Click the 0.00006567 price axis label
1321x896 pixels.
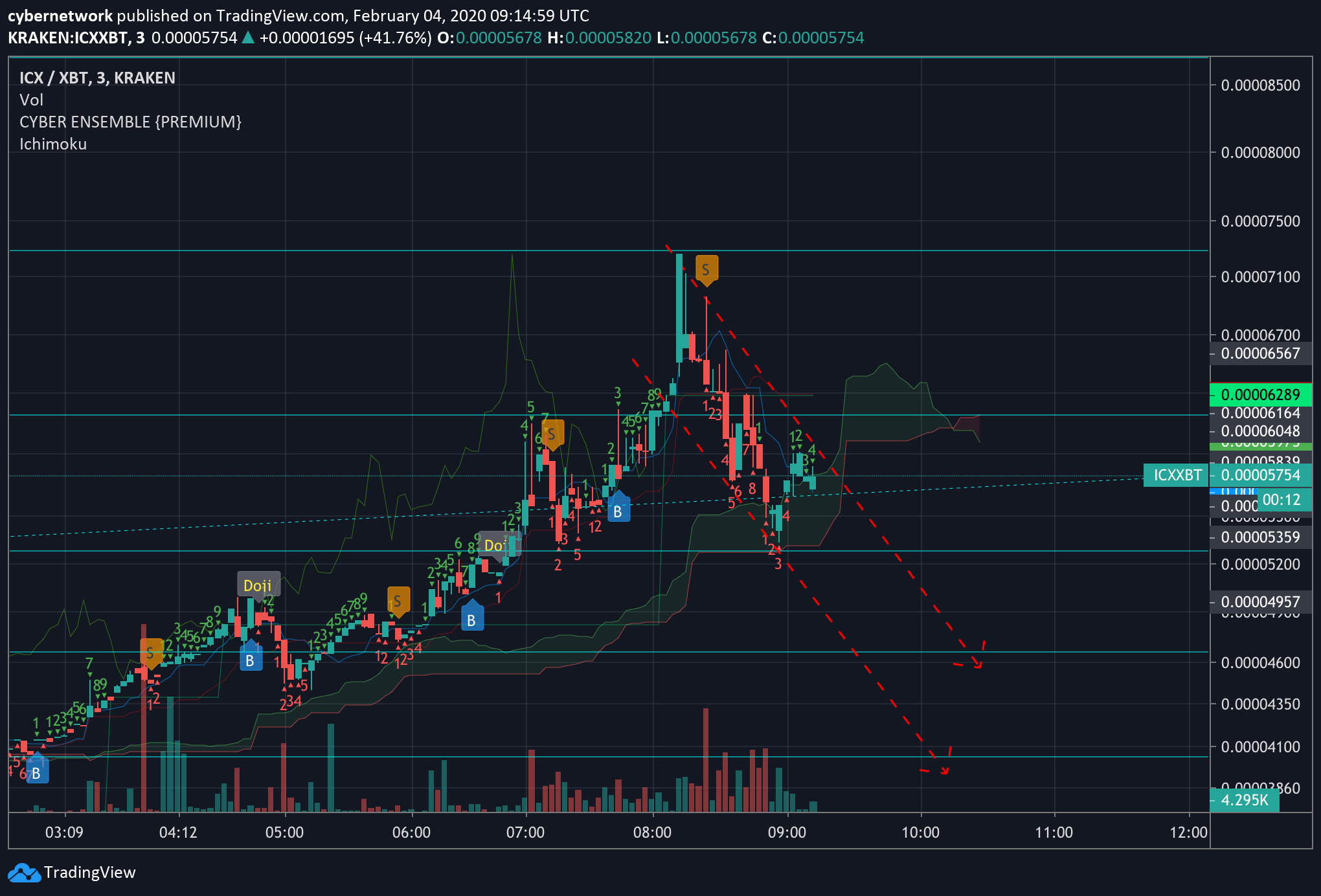(1261, 353)
